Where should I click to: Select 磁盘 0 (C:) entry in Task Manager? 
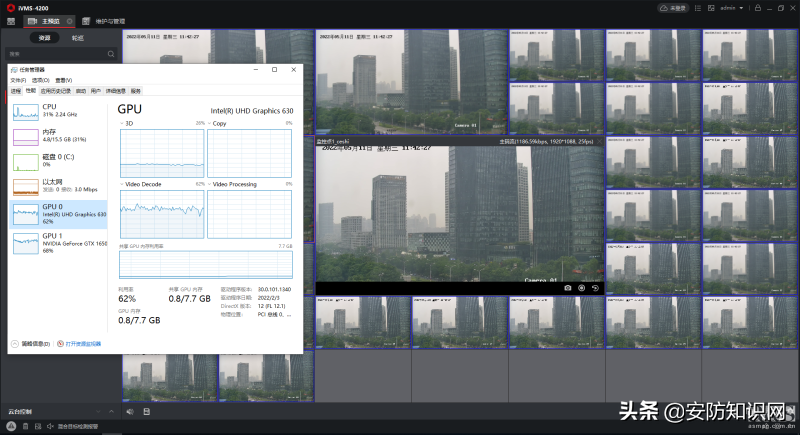pos(59,161)
